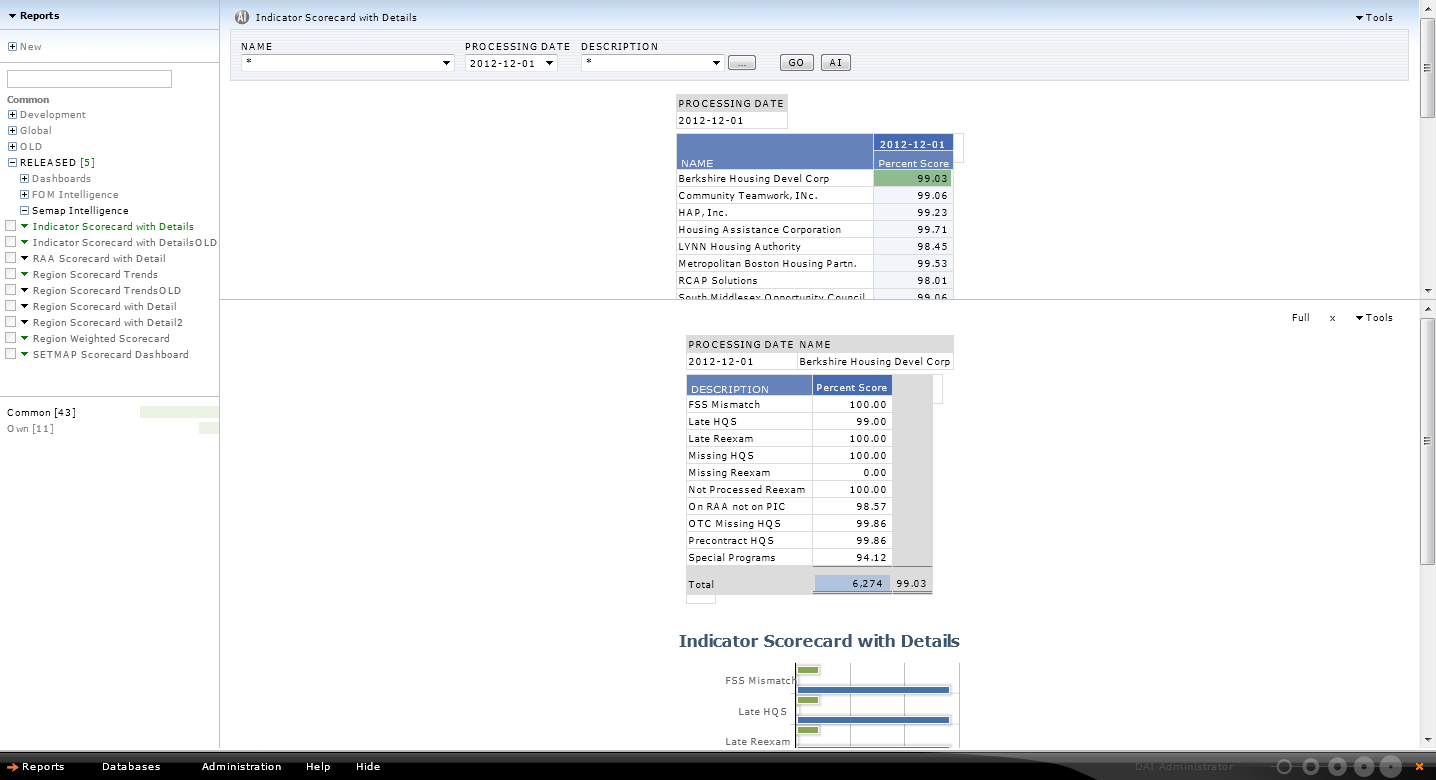Collapse the Semap Intelligence subfolder
1436x780 pixels.
[24, 211]
